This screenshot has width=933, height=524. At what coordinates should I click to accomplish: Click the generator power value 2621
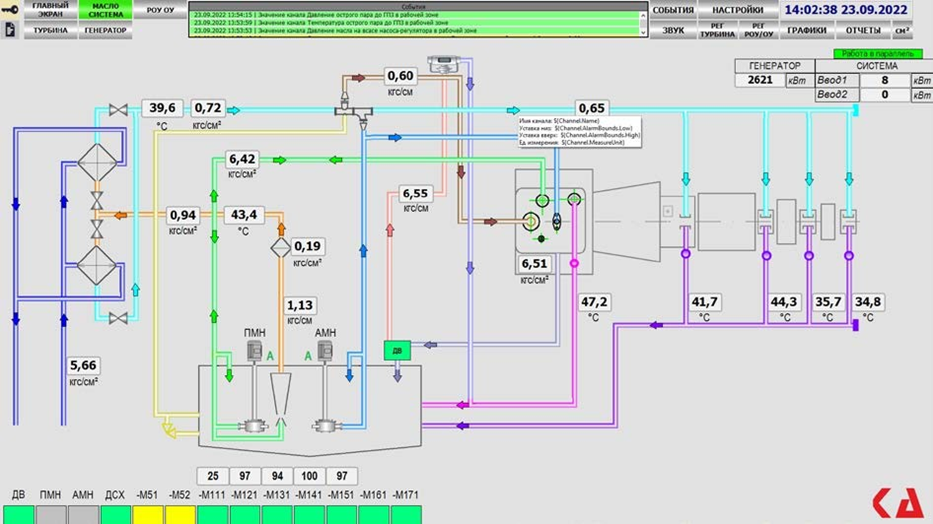[x=760, y=80]
